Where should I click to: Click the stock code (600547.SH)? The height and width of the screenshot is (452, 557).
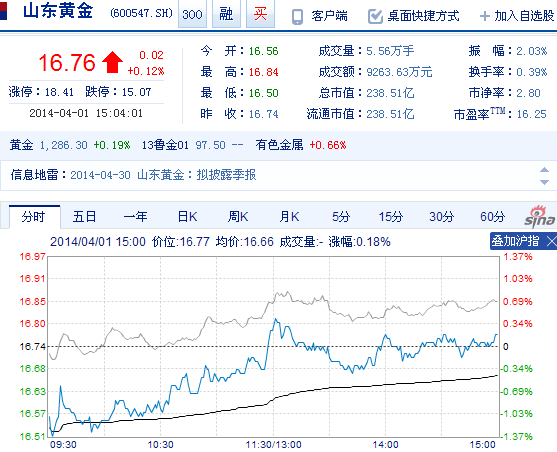(x=141, y=14)
